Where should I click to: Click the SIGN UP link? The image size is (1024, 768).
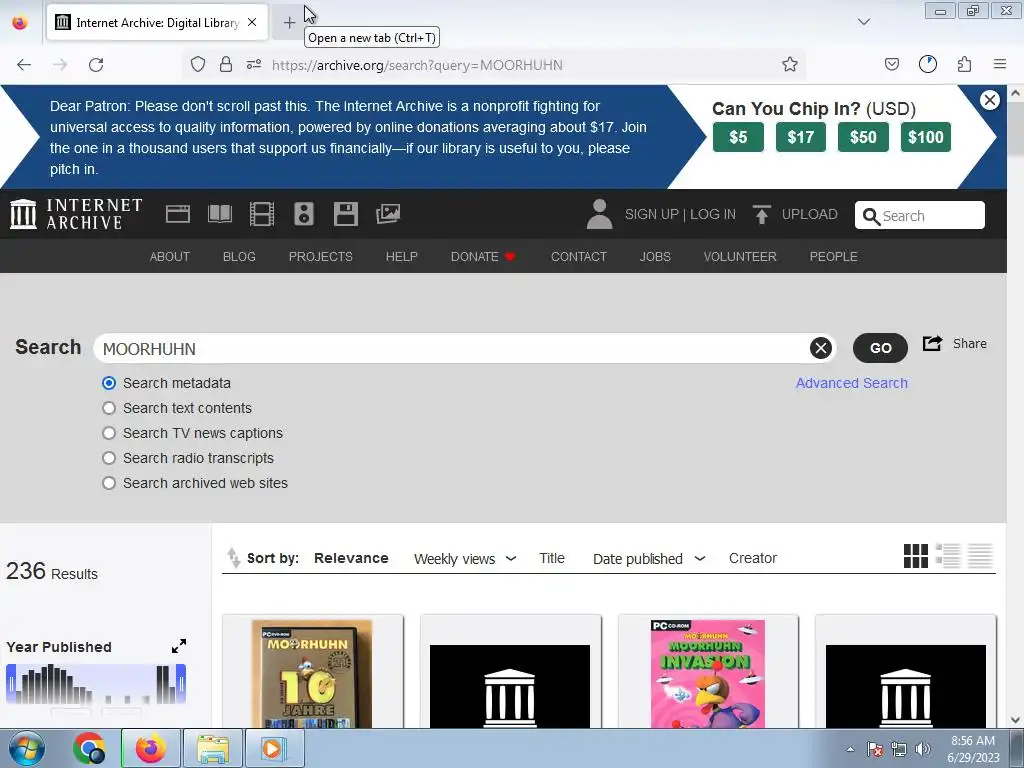652,214
